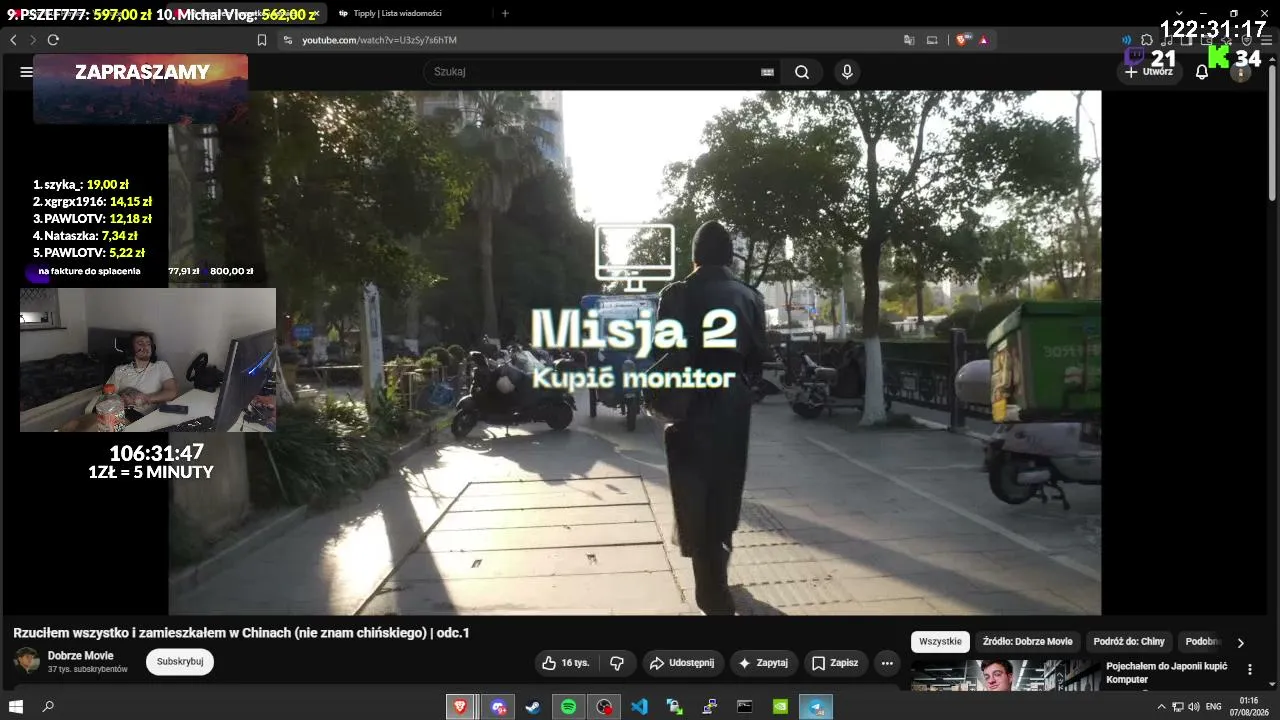Image resolution: width=1280 pixels, height=720 pixels.
Task: Open more actions for the video
Action: click(x=887, y=663)
